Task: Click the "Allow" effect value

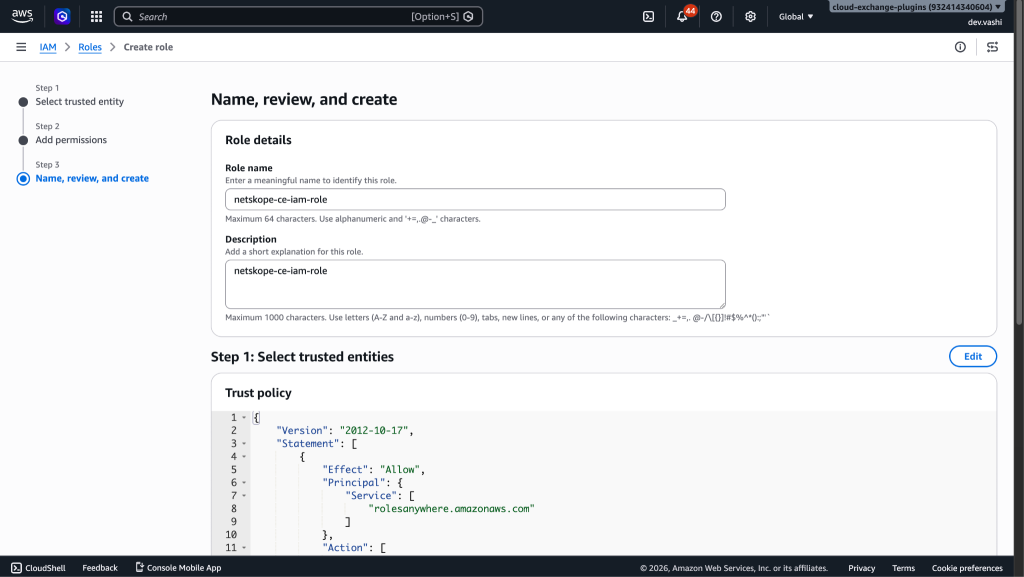Action: tap(400, 470)
